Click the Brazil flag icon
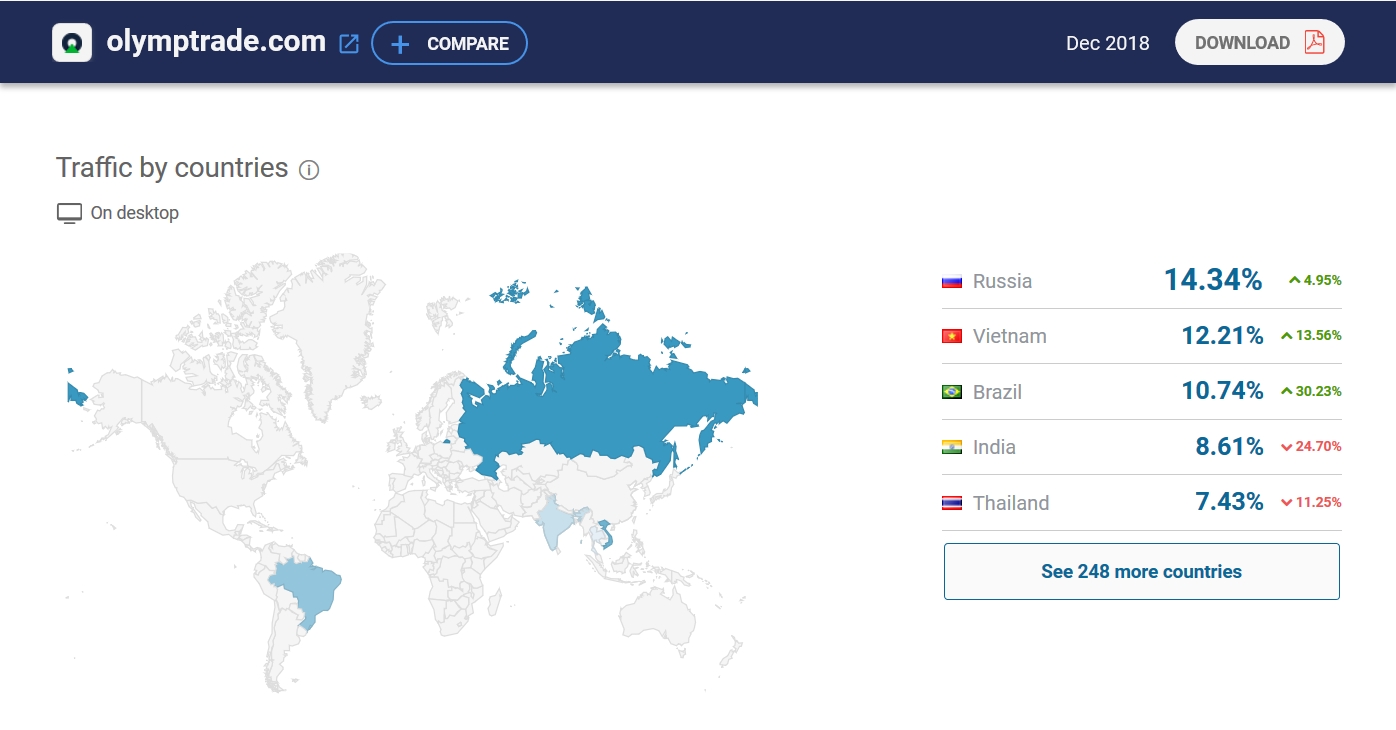The image size is (1396, 730). coord(952,392)
